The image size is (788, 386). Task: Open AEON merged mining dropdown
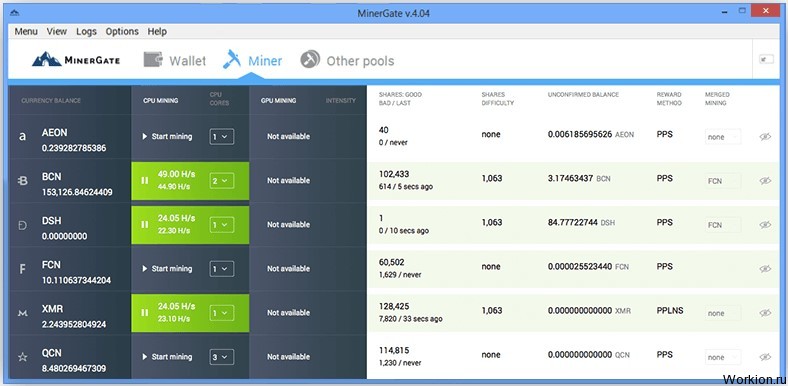point(723,137)
